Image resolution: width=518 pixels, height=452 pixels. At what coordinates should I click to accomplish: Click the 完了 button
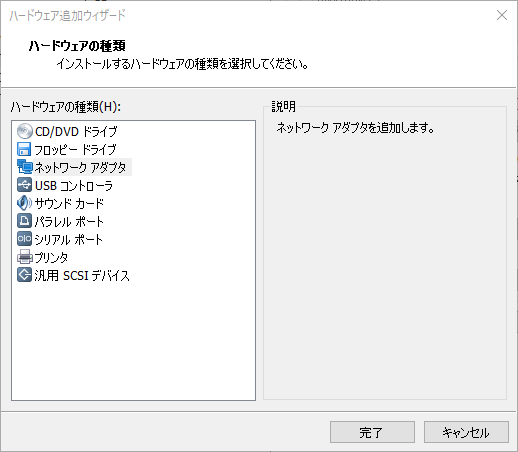(x=372, y=432)
